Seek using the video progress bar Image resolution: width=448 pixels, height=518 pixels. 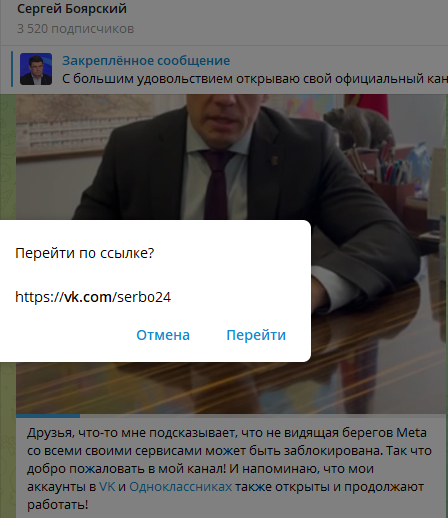coord(232,416)
